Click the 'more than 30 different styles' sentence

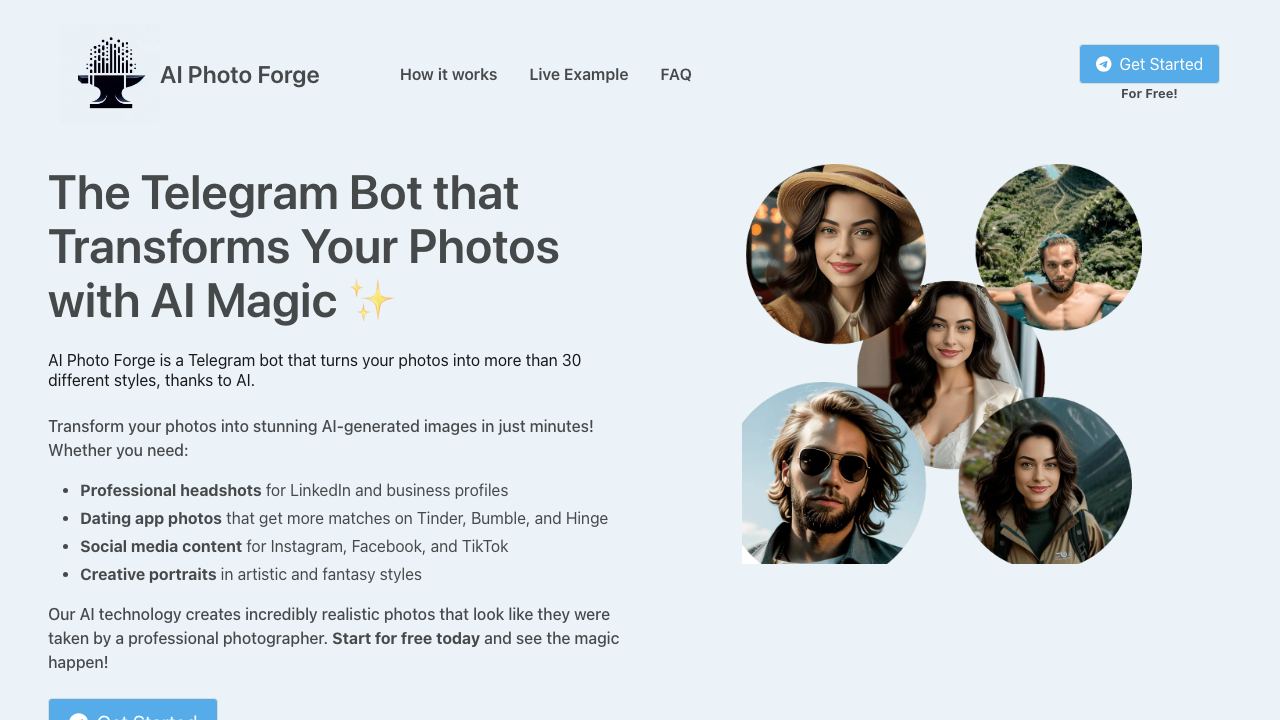(315, 370)
